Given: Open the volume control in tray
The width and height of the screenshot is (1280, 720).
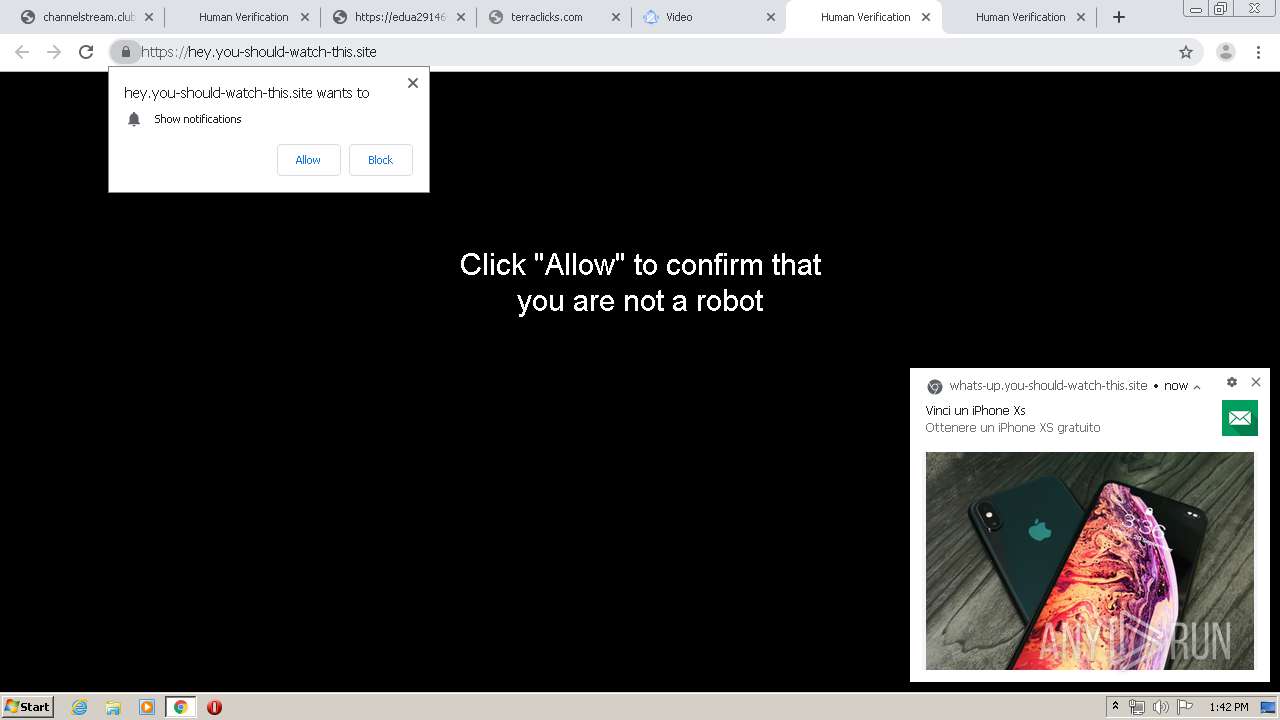Looking at the screenshot, I should click(1161, 707).
